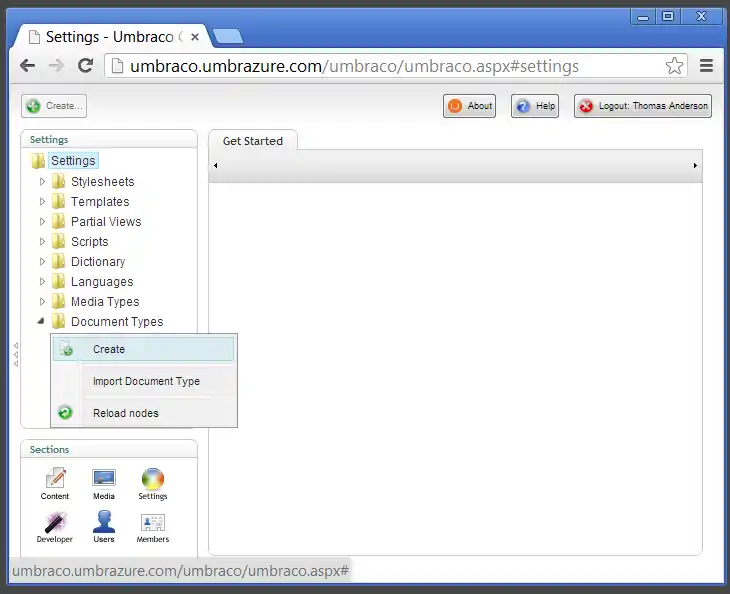
Task: Click the root Settings folder icon
Action: [x=38, y=161]
